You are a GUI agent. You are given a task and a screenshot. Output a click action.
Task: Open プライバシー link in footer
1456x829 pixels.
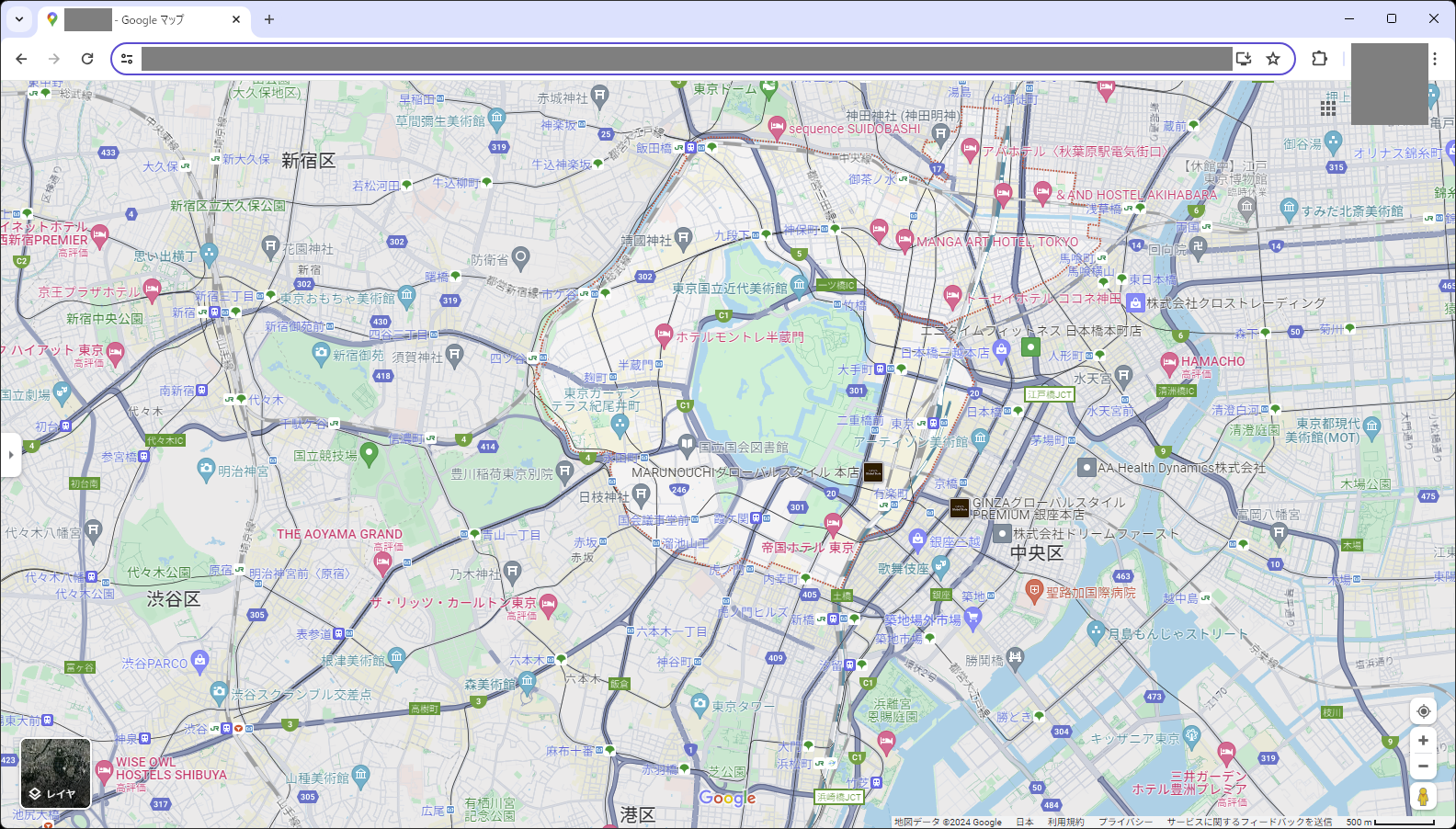[1125, 823]
